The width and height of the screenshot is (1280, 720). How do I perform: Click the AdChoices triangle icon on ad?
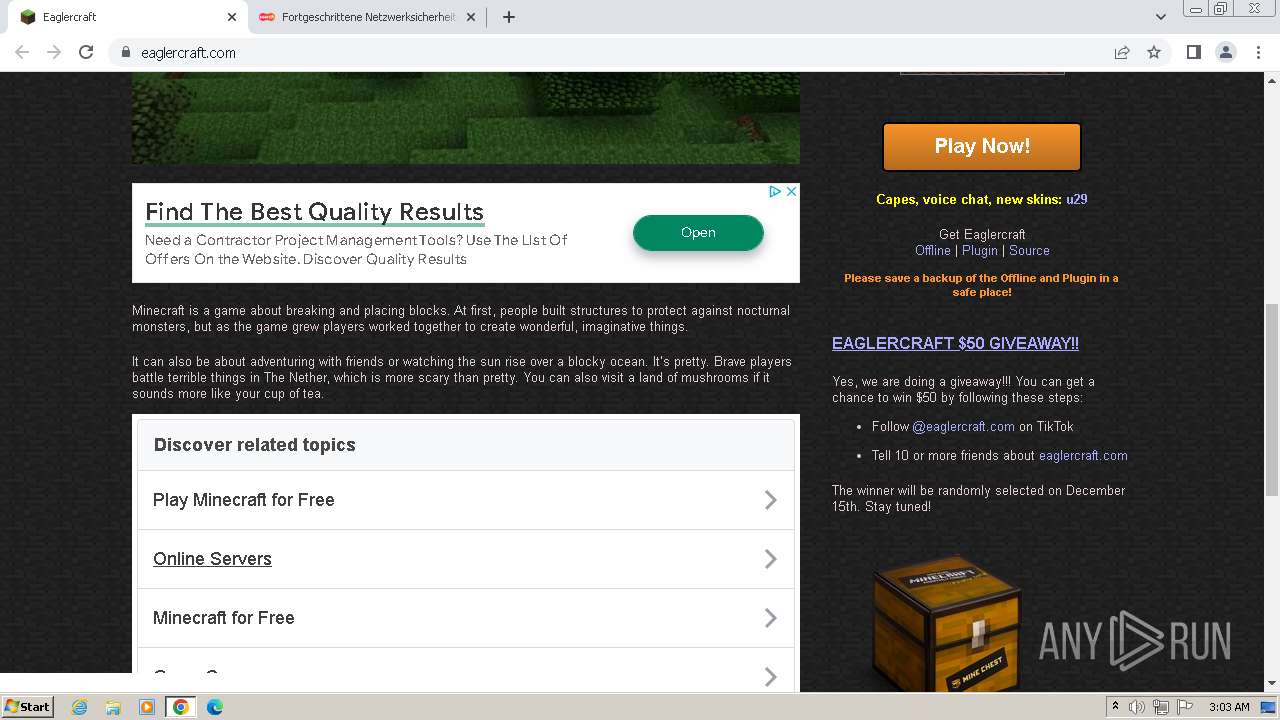click(775, 191)
